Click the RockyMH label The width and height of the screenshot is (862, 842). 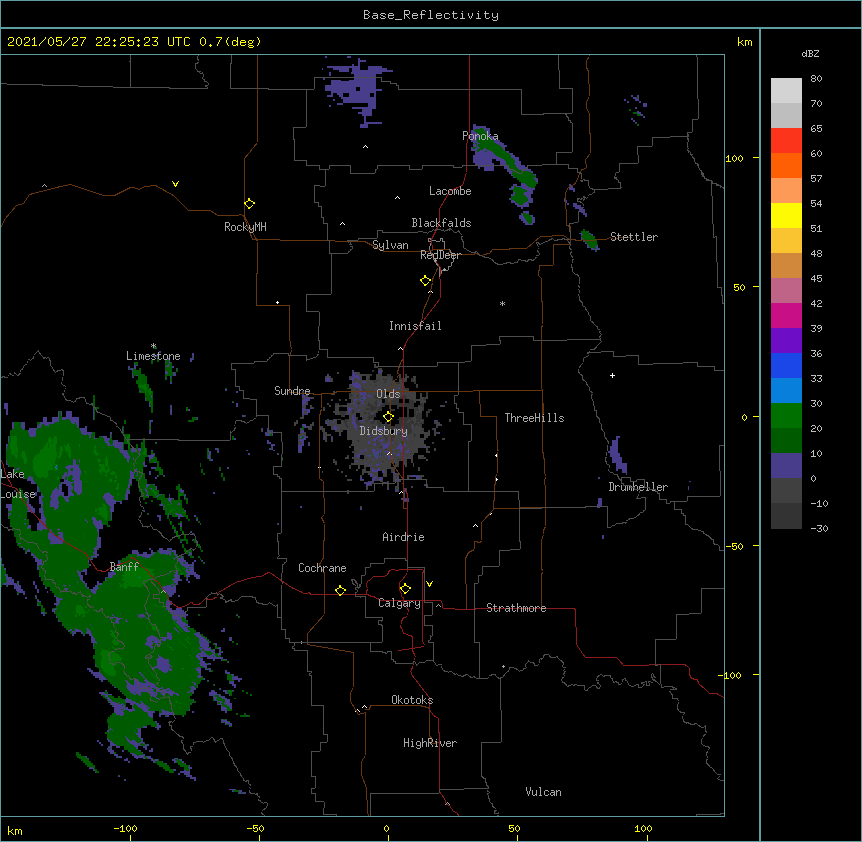pos(245,227)
